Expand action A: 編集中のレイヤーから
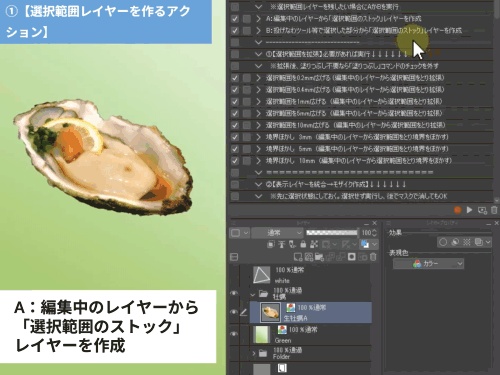The image size is (500, 375). [259, 19]
